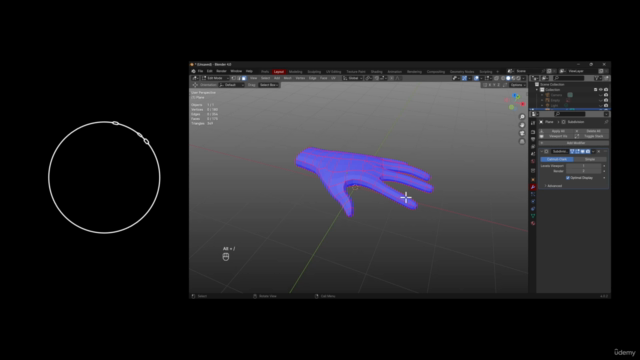This screenshot has height=360, width=640.
Task: Enable vertex select mode
Action: coord(233,78)
